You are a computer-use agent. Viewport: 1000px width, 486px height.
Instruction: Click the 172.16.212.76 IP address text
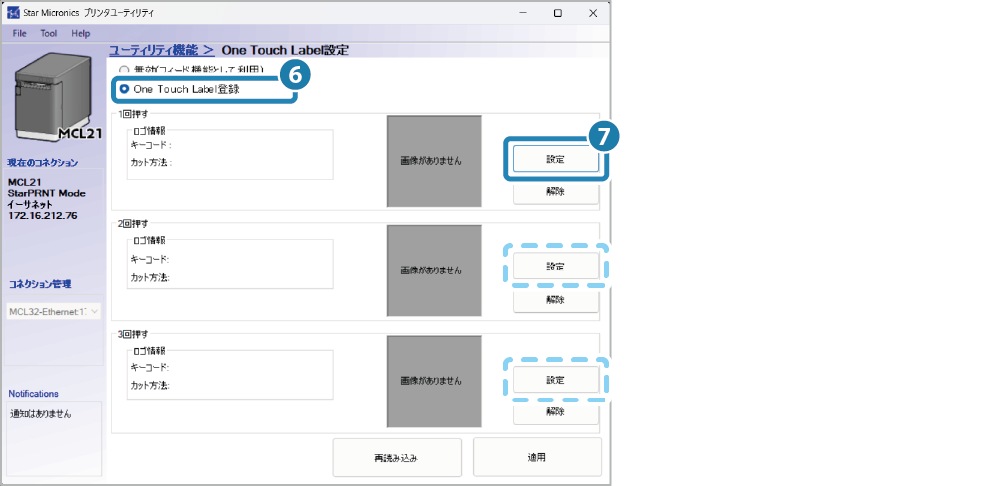tap(43, 216)
